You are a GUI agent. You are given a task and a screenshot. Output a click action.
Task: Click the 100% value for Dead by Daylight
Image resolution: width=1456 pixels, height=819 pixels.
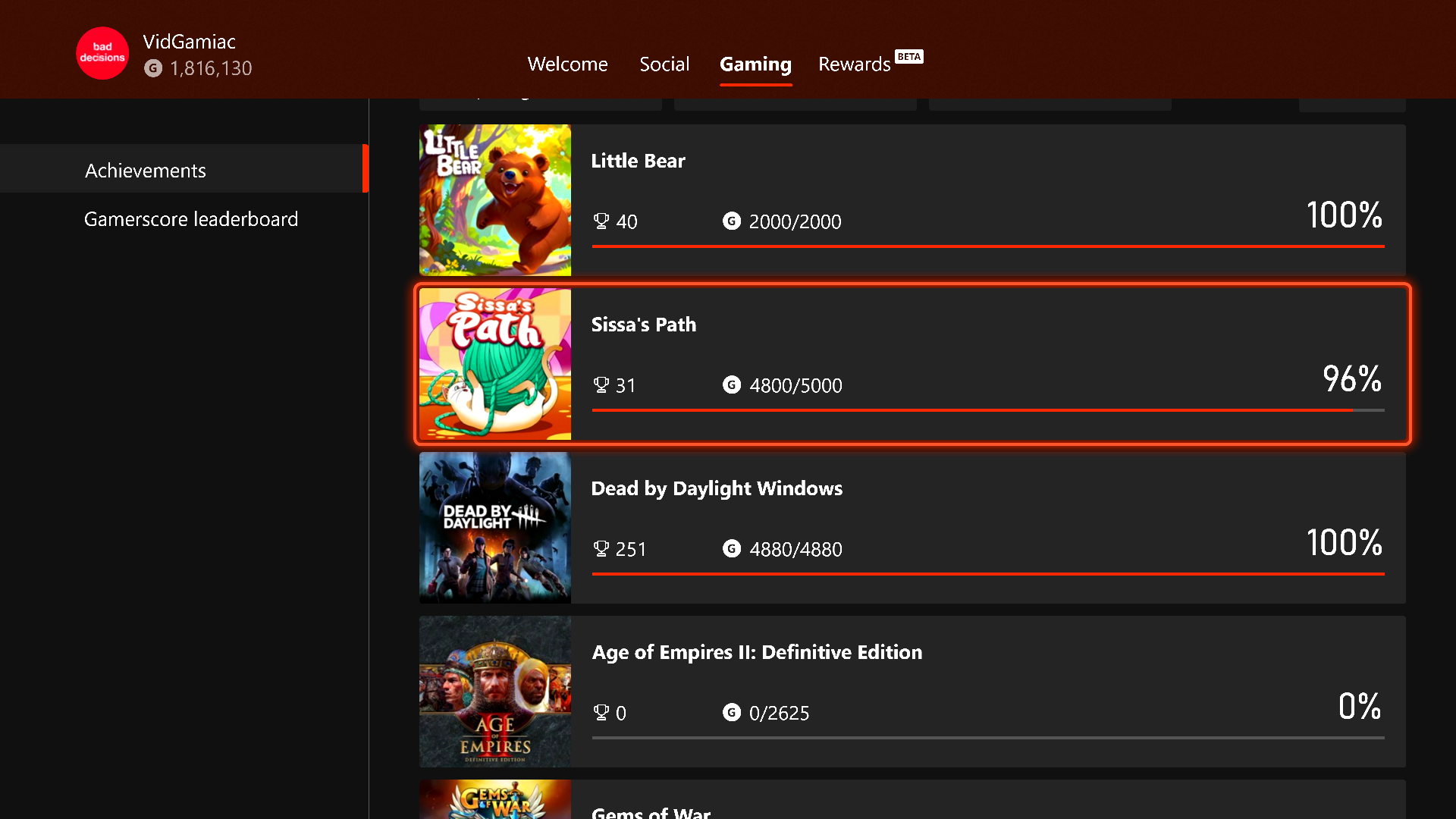1344,543
